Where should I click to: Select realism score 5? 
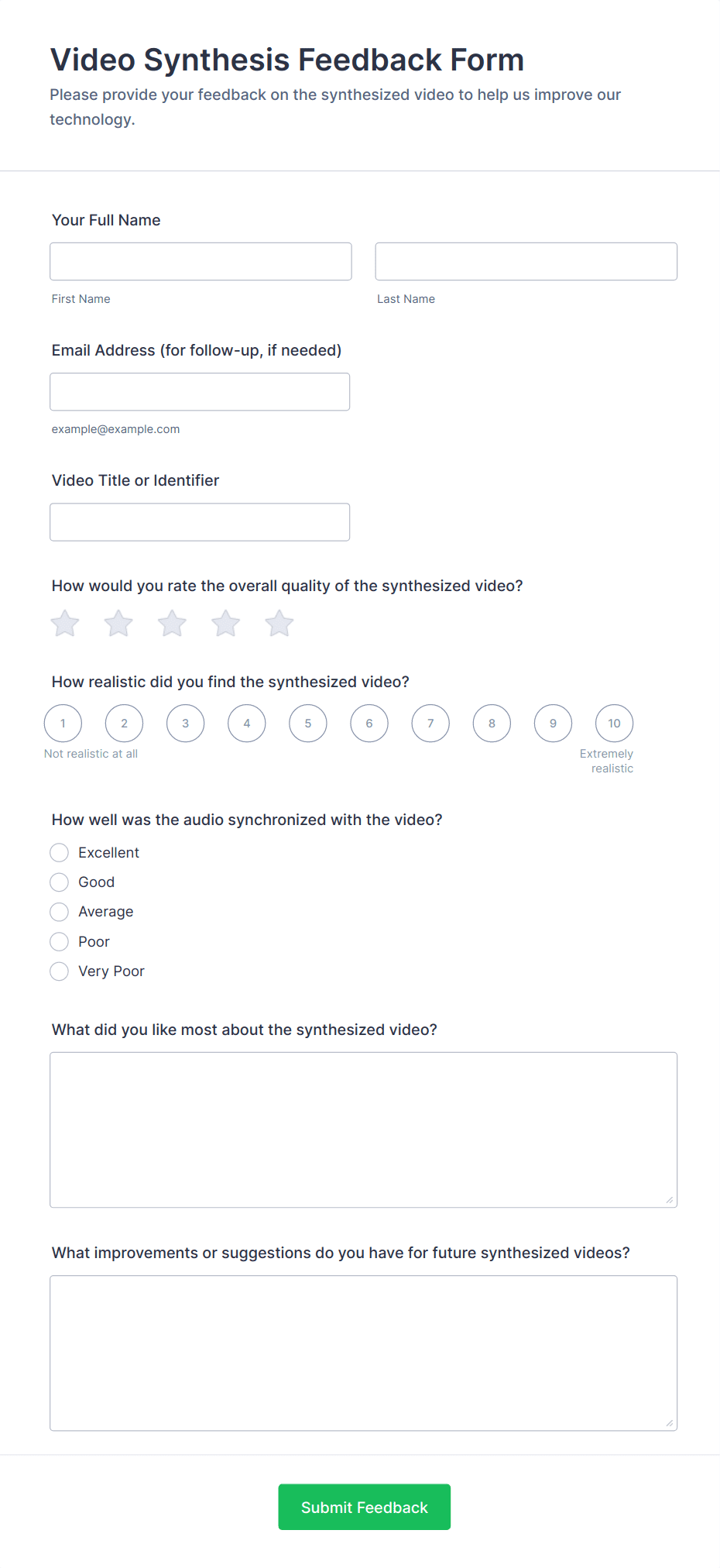(x=308, y=724)
